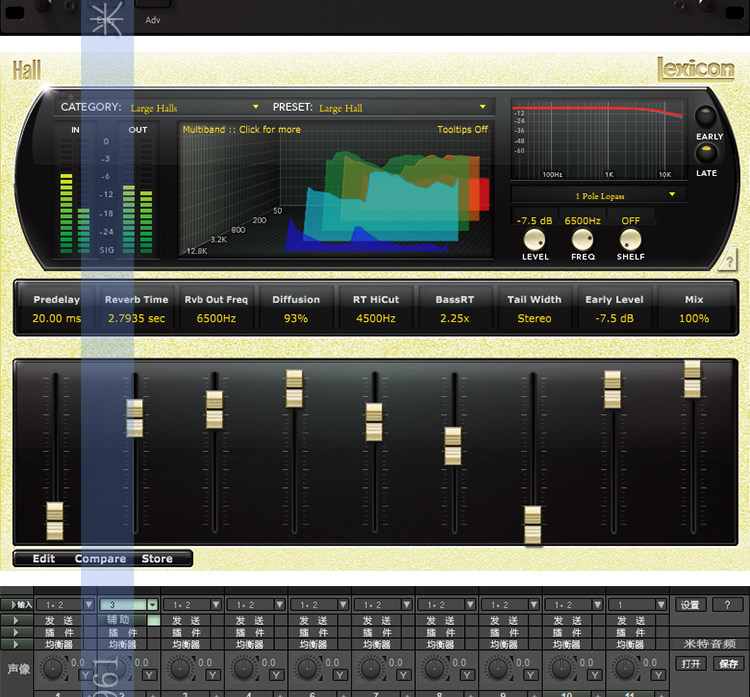Click the Lexicon logo
This screenshot has width=750, height=697.
pyautogui.click(x=696, y=69)
